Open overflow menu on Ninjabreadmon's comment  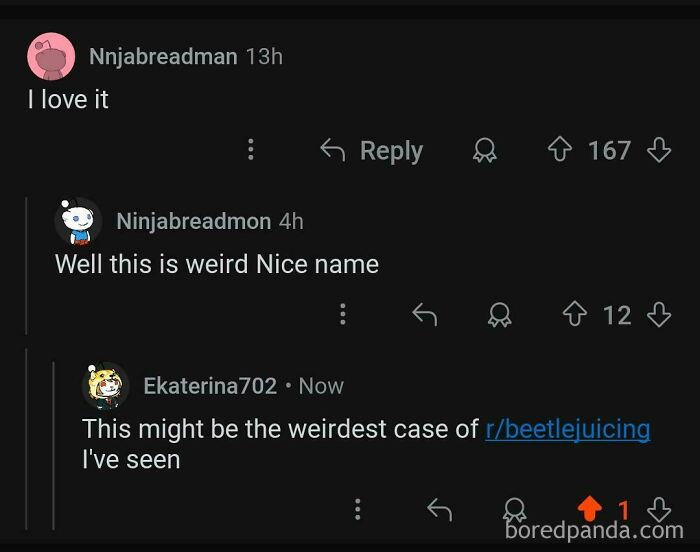343,315
